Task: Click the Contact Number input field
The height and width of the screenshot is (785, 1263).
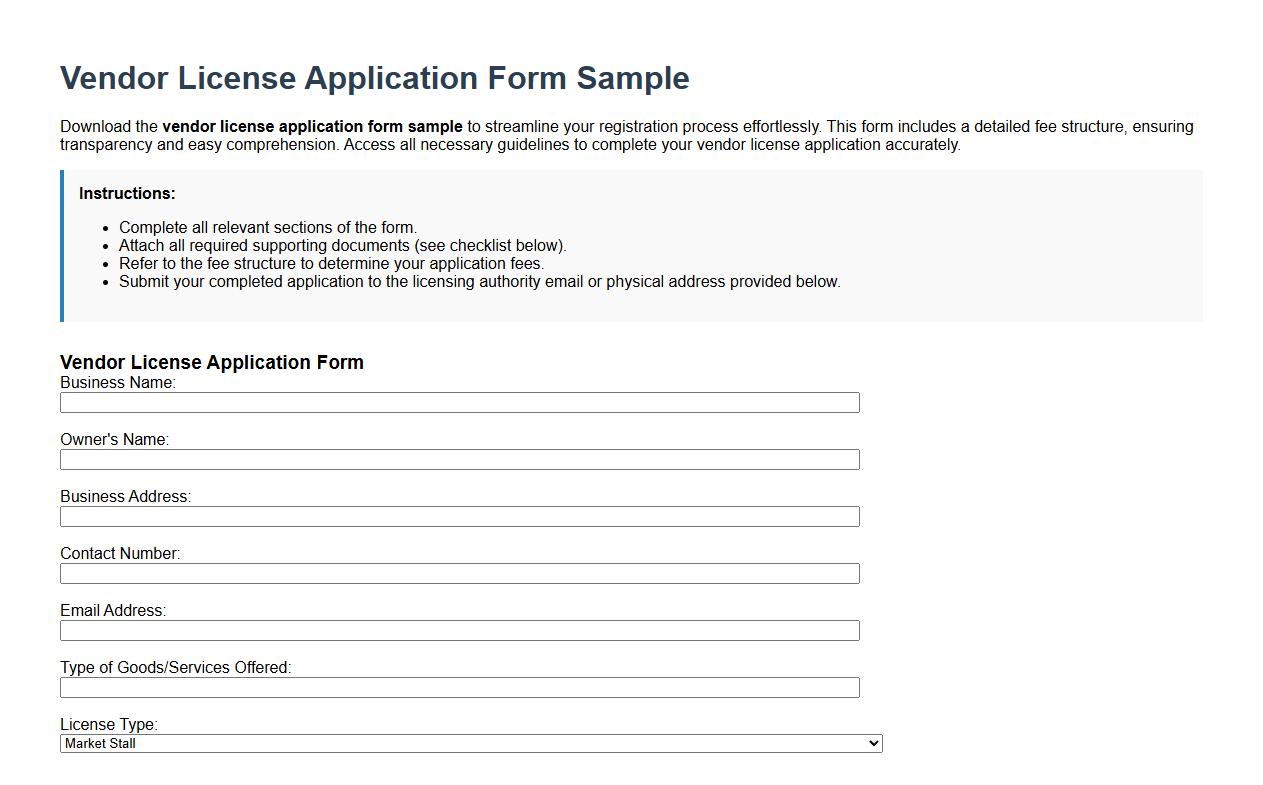Action: tap(460, 573)
